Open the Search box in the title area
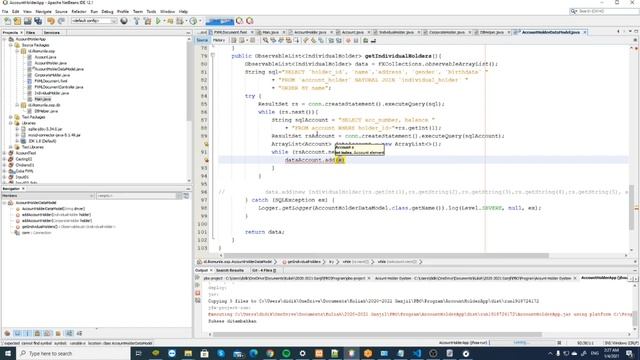The width and height of the screenshot is (640, 360). click(x=604, y=11)
